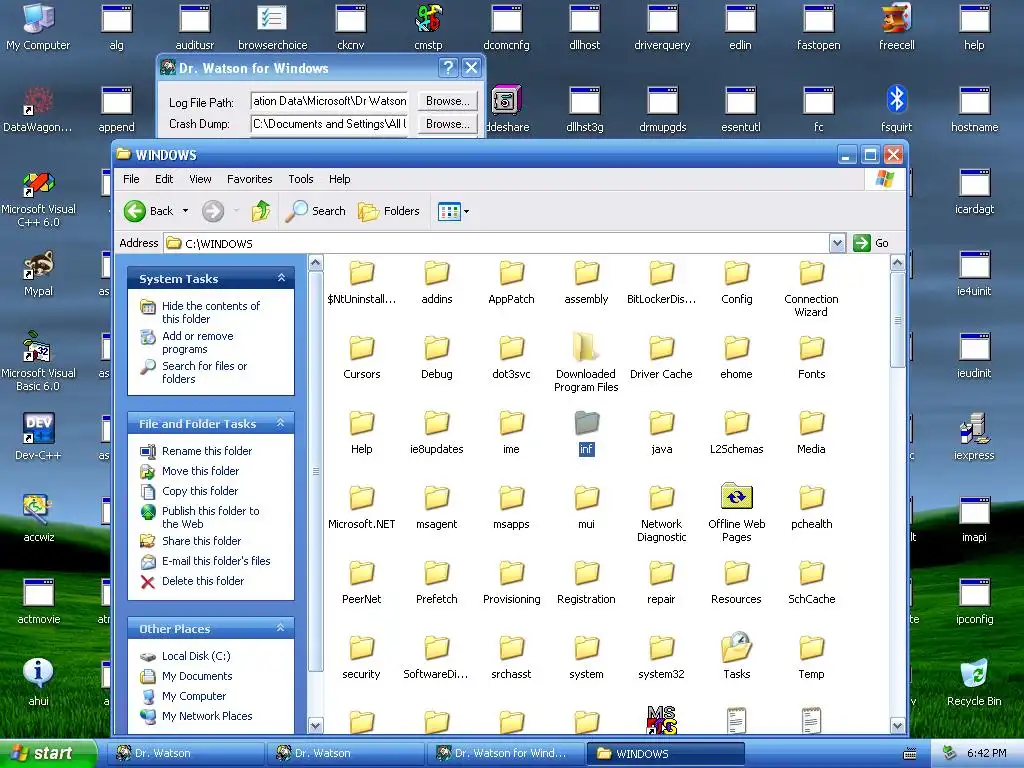Image resolution: width=1024 pixels, height=768 pixels.
Task: Expand the Address bar dropdown
Action: tap(837, 243)
